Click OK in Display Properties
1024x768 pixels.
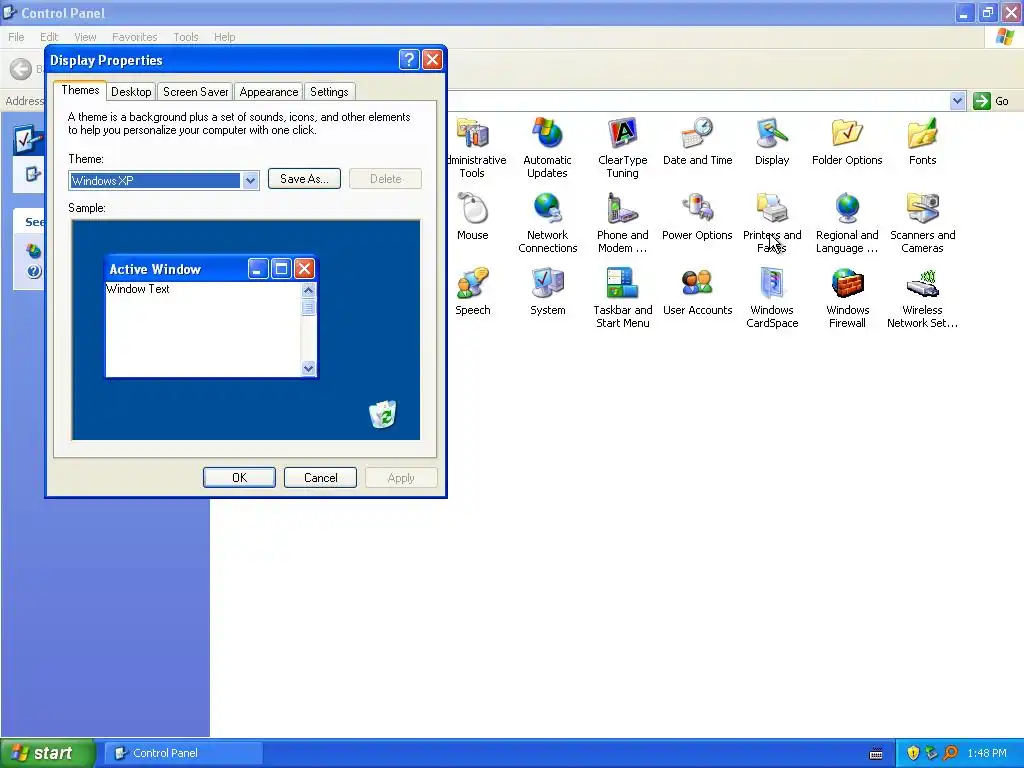(239, 477)
